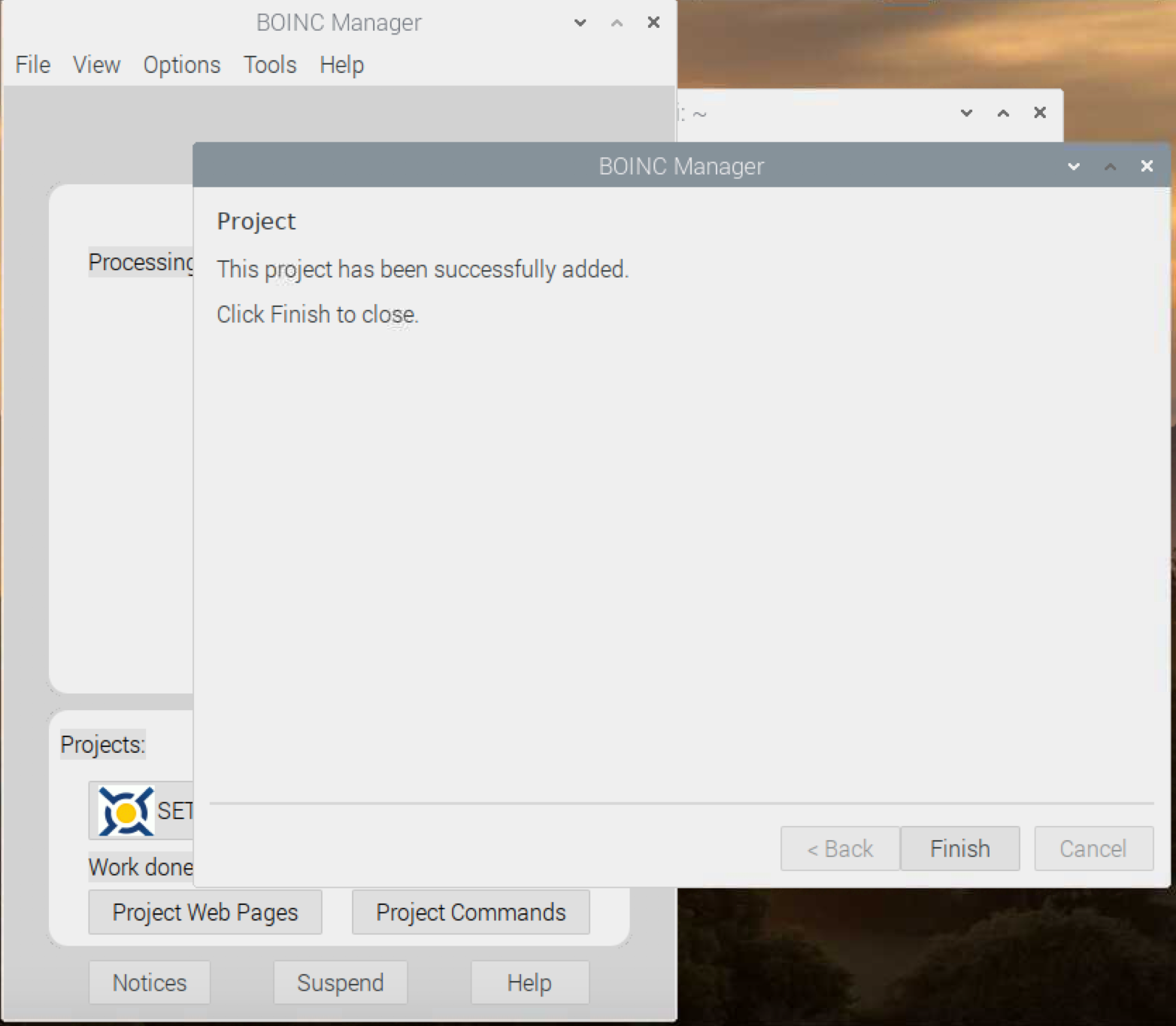The width and height of the screenshot is (1176, 1026).
Task: Select the SETI project logo icon
Action: point(126,811)
